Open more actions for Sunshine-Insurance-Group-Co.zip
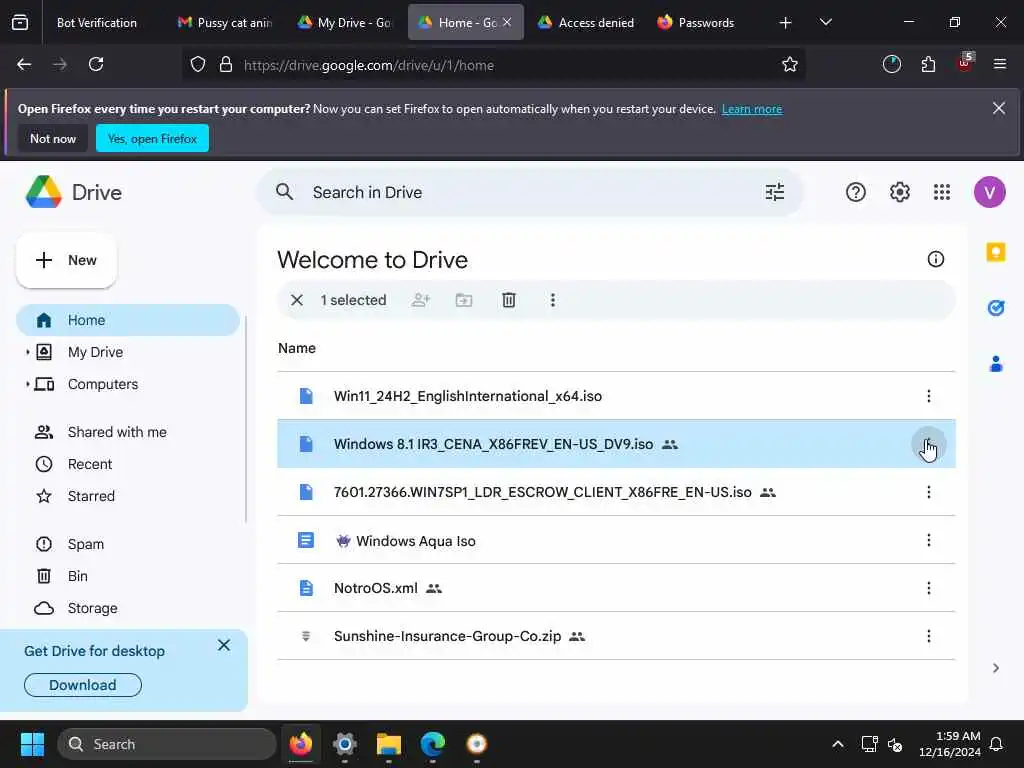Screen dimensions: 1024x768 (928, 636)
